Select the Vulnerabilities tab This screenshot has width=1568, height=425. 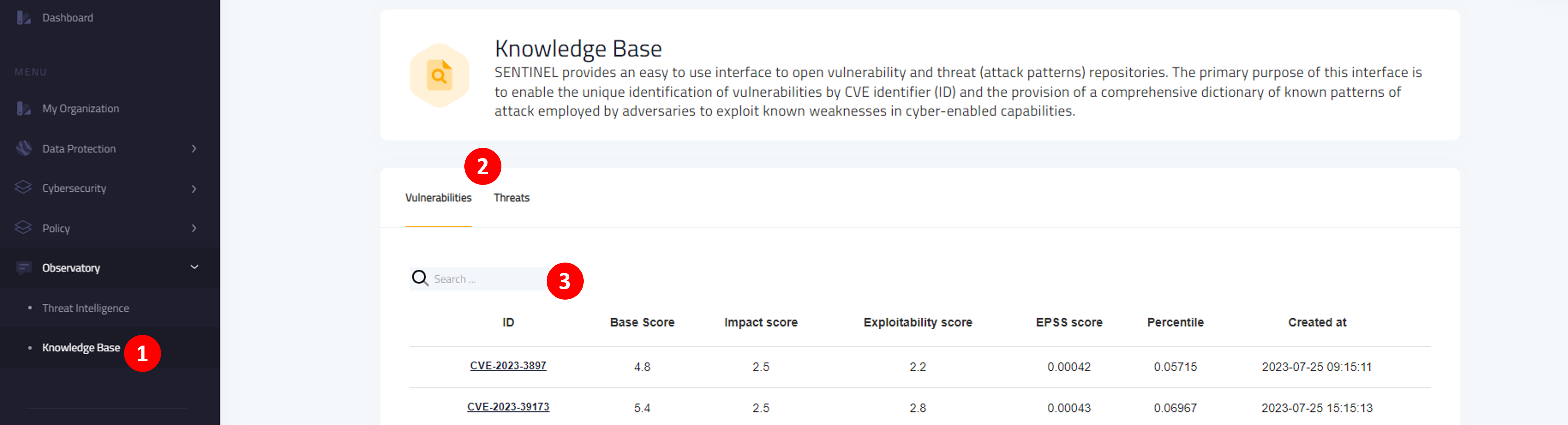point(438,198)
